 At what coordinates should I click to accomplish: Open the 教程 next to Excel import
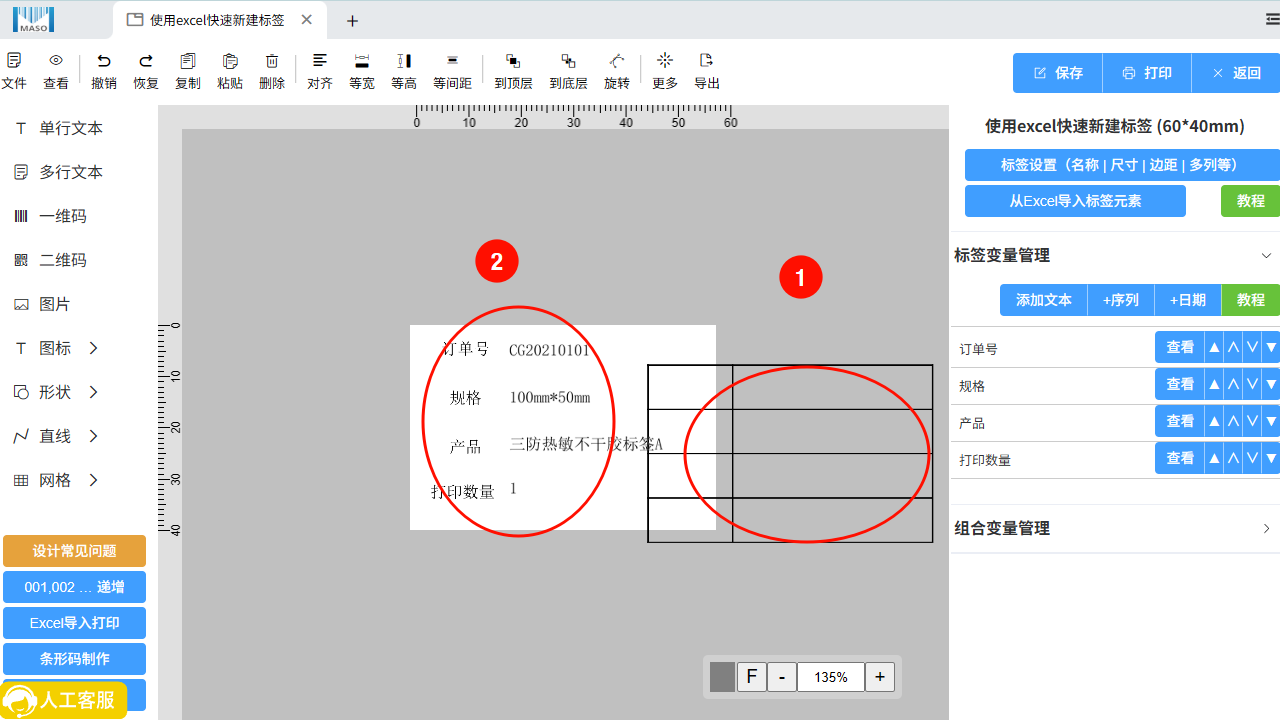coord(1250,201)
